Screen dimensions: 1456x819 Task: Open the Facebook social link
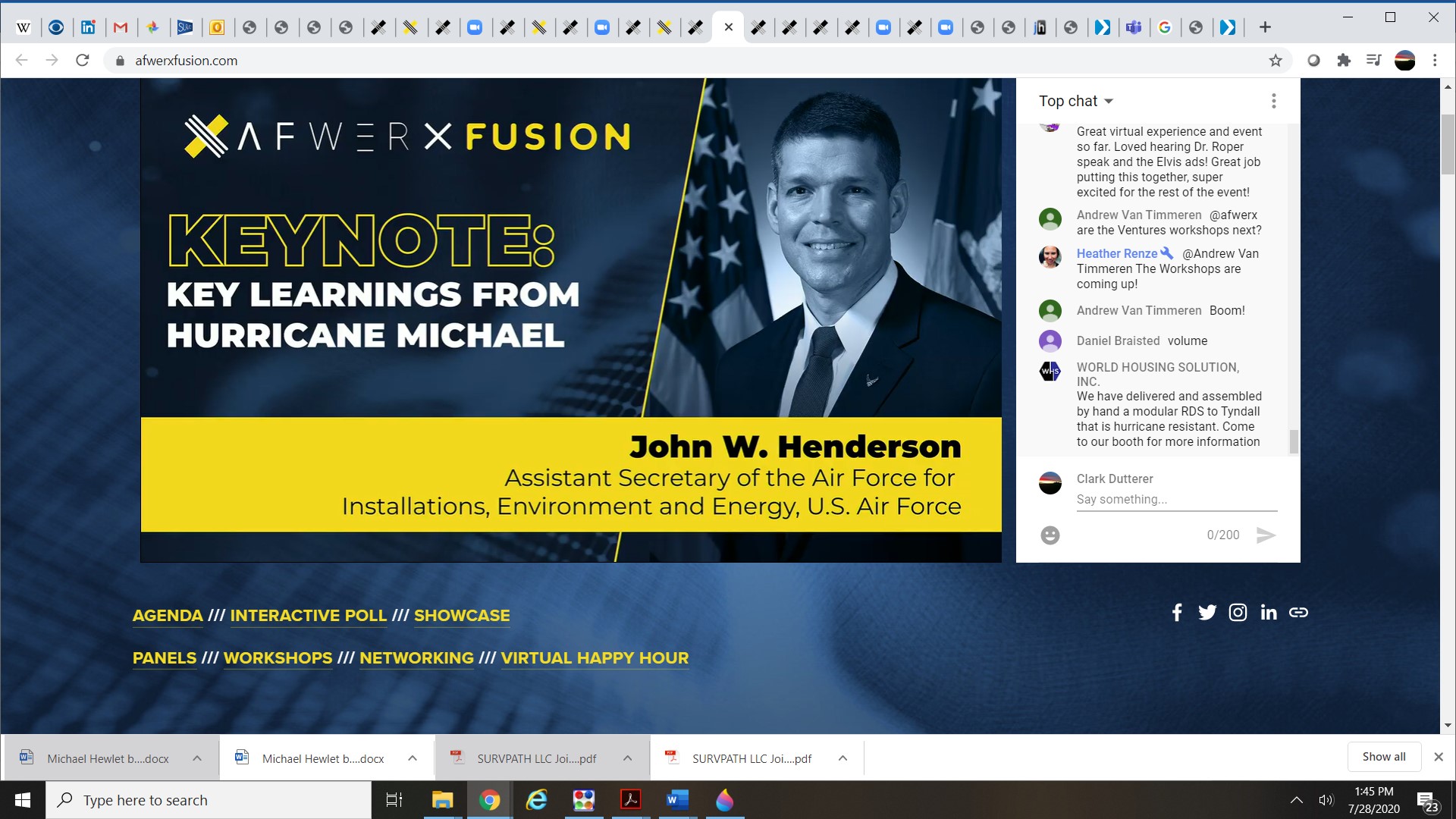pos(1177,613)
